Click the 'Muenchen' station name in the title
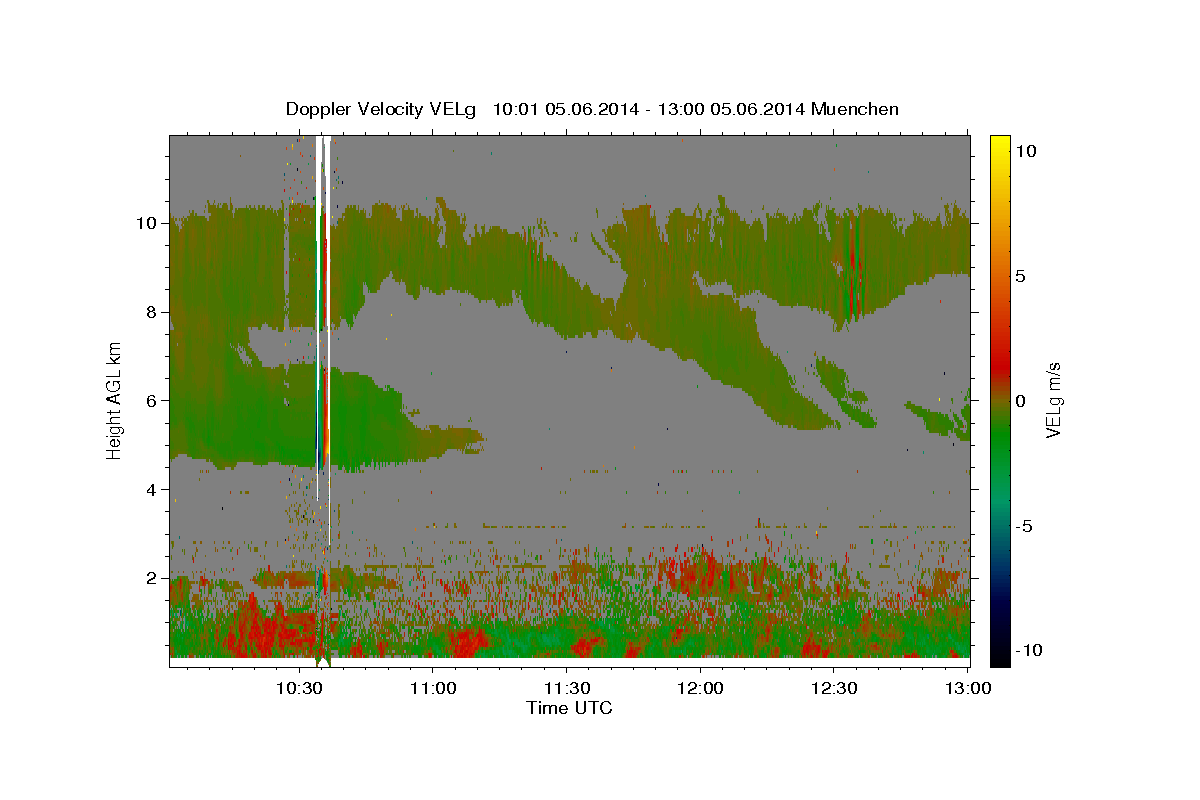Image resolution: width=1200 pixels, height=800 pixels. (855, 109)
